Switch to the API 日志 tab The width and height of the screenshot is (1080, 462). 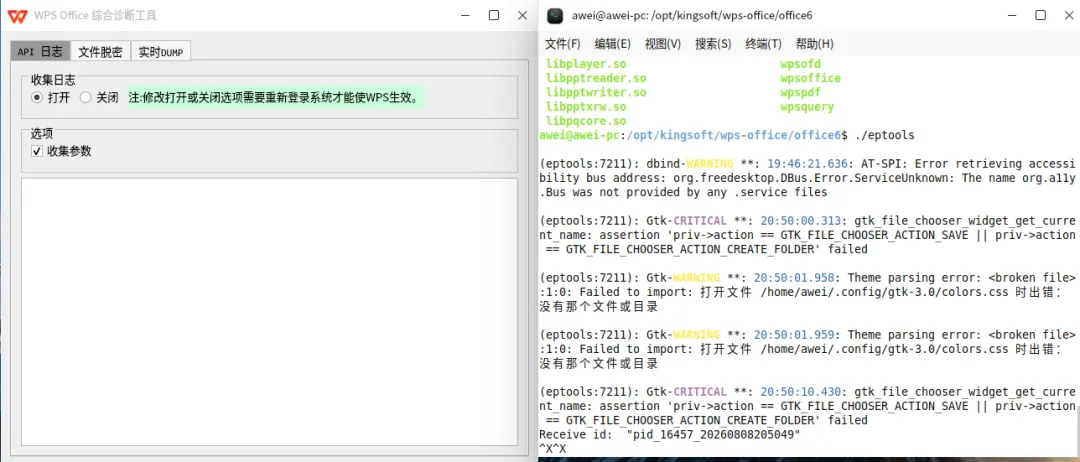(40, 52)
